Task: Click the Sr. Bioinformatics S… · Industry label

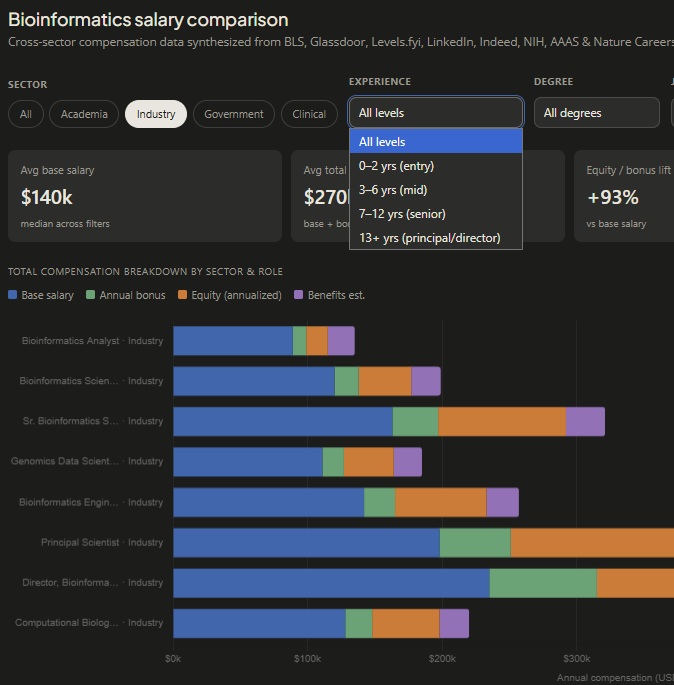Action: pyautogui.click(x=93, y=421)
